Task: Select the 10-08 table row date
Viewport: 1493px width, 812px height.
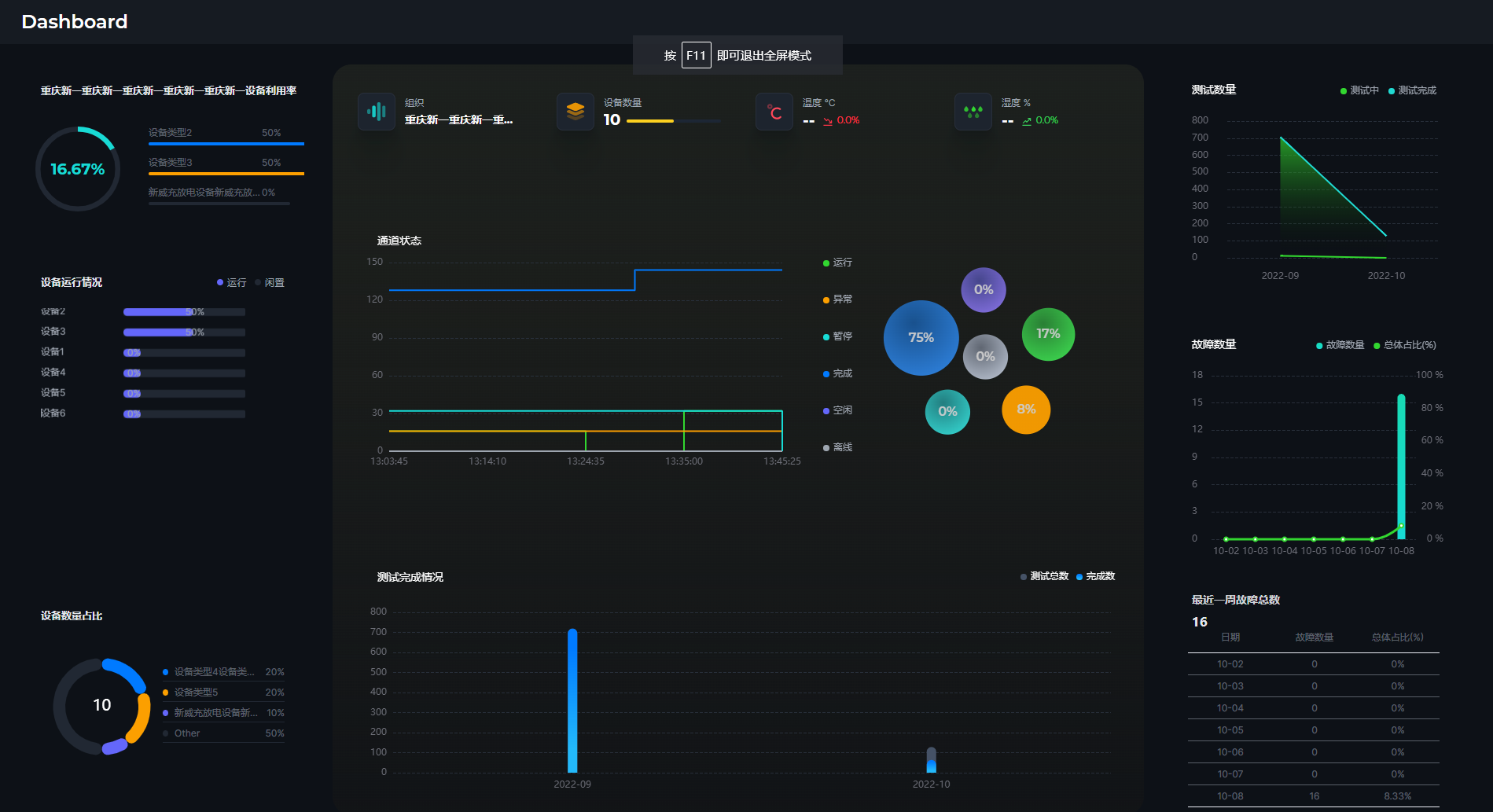Action: (1230, 796)
